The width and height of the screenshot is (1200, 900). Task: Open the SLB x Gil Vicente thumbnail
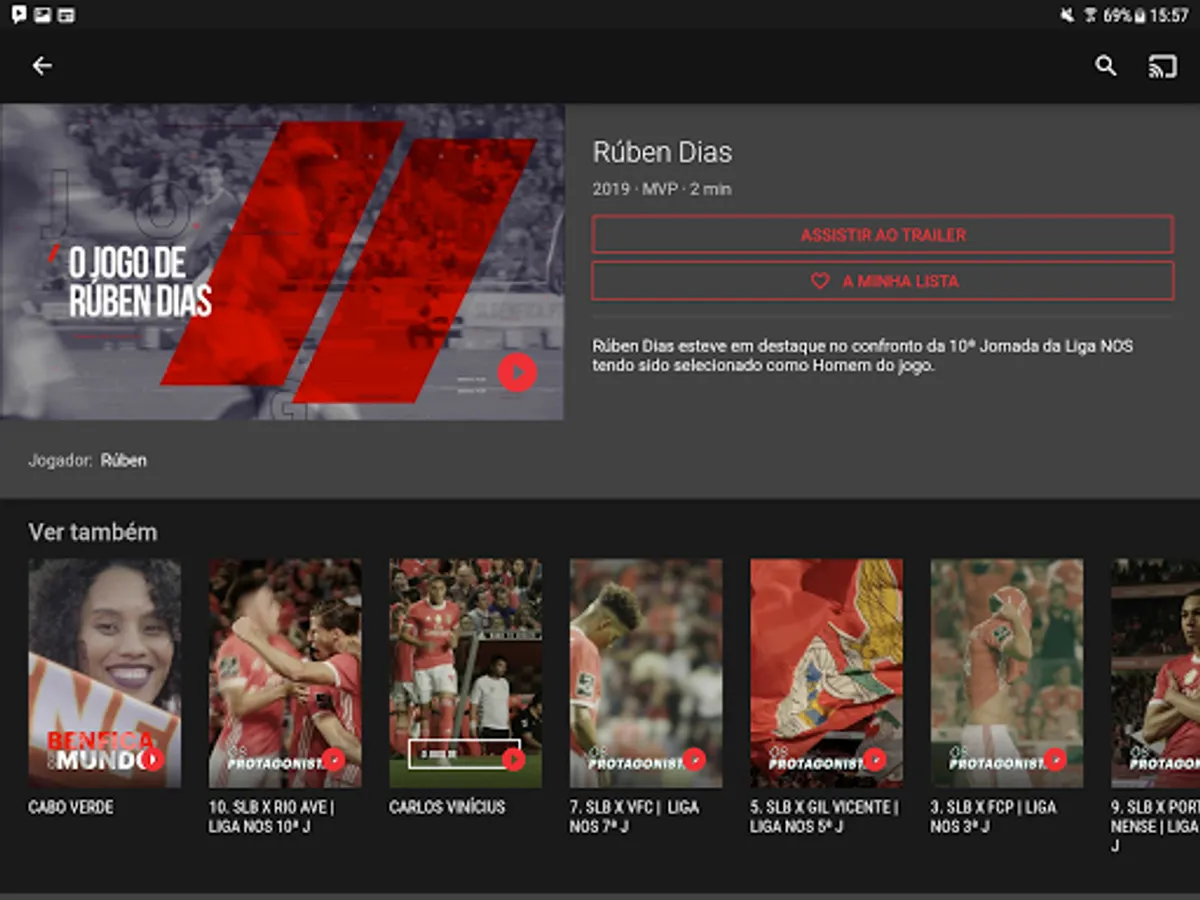(827, 673)
